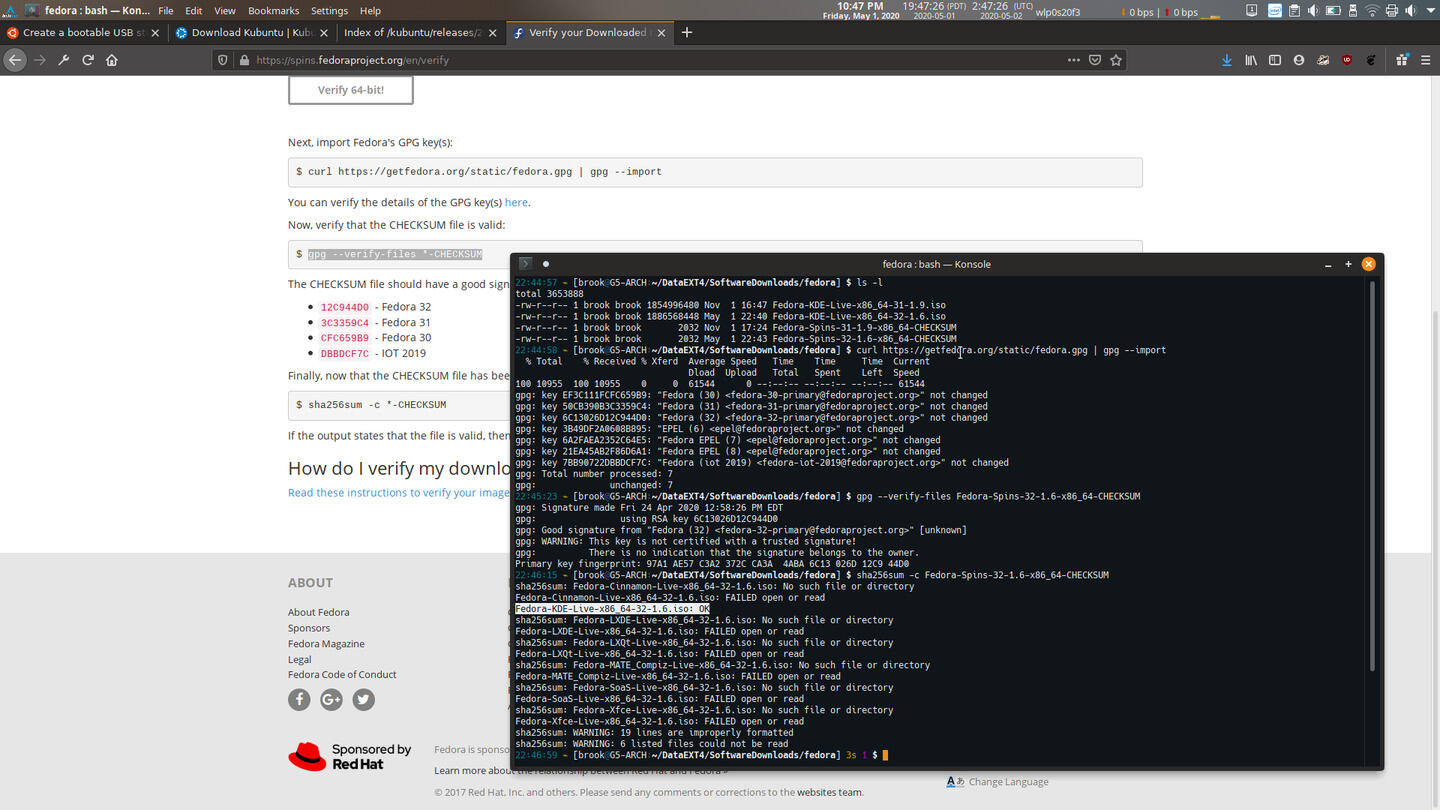Image resolution: width=1440 pixels, height=810 pixels.
Task: Toggle the Firefox sidebar
Action: [x=1275, y=60]
